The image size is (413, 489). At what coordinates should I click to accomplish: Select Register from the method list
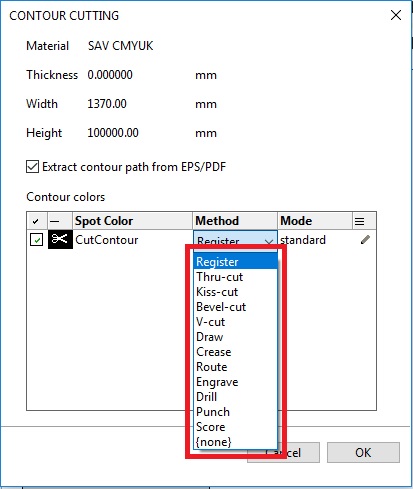235,261
